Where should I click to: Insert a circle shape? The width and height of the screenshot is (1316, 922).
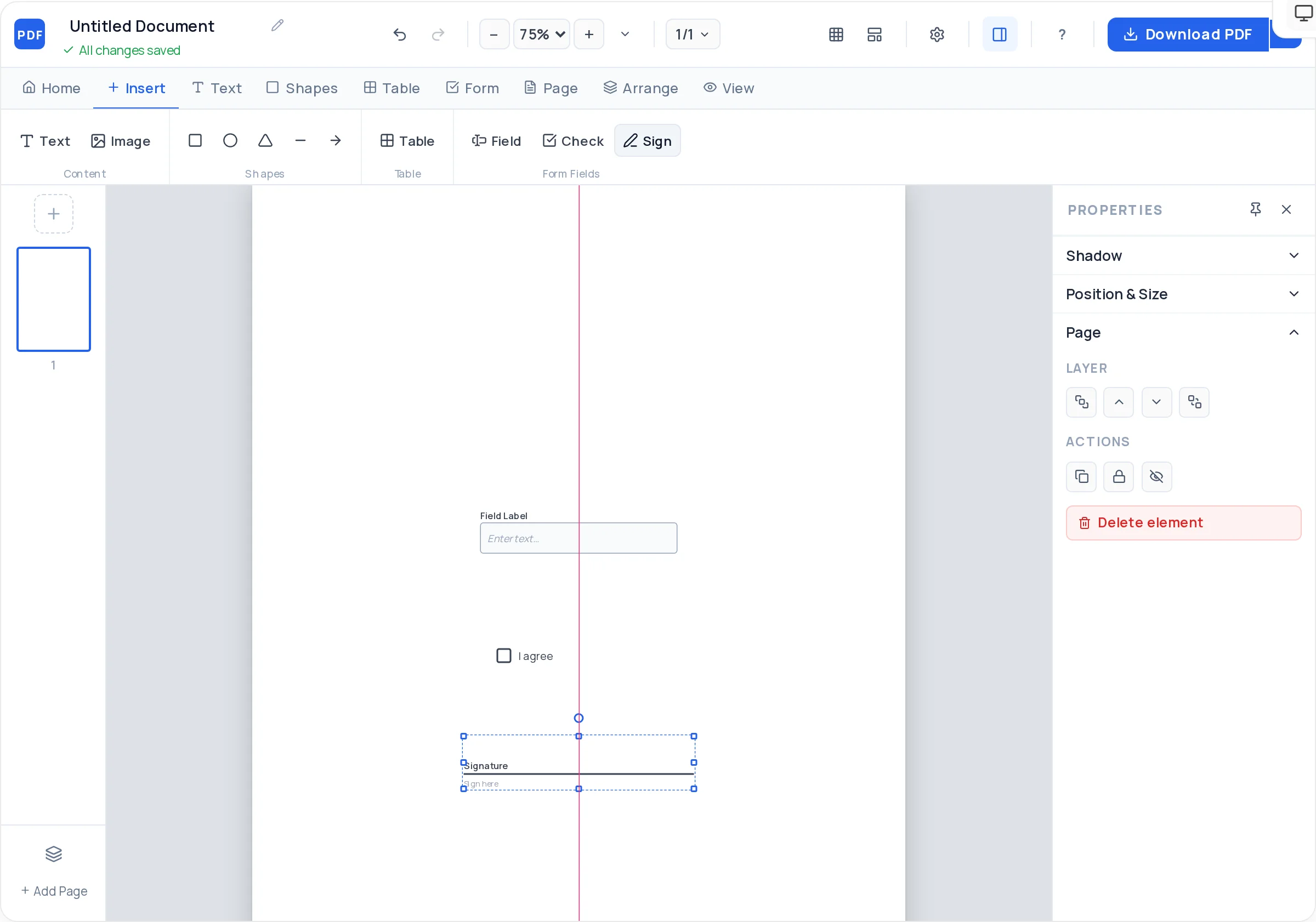[230, 140]
